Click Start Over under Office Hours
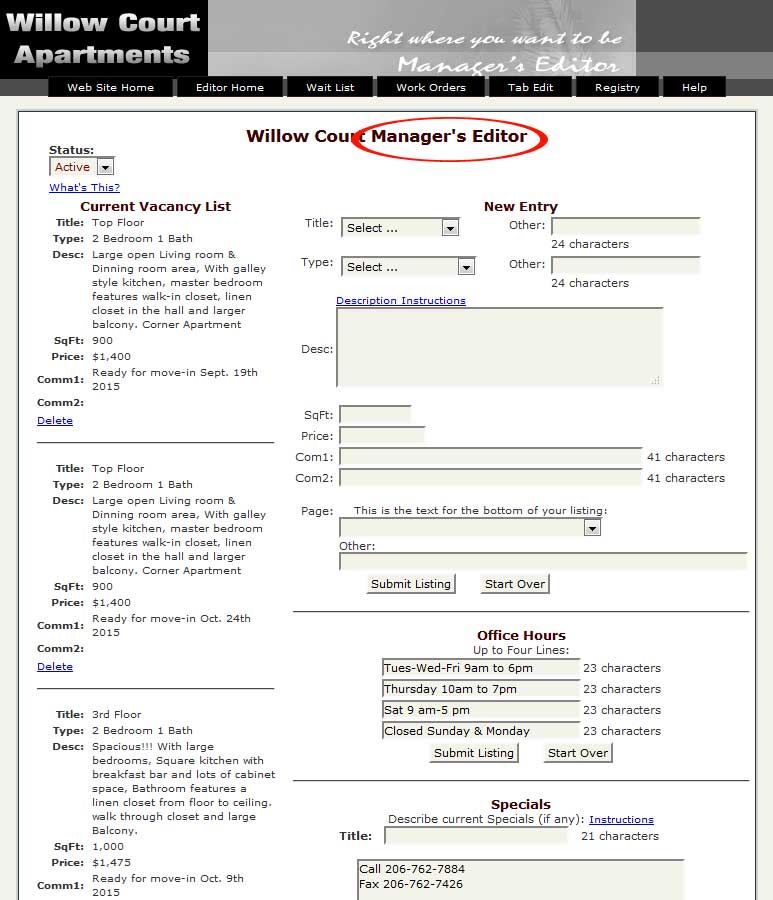 (x=578, y=752)
